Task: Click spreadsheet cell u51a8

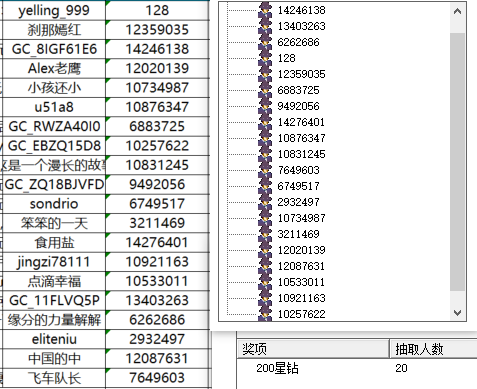Action: click(x=54, y=107)
